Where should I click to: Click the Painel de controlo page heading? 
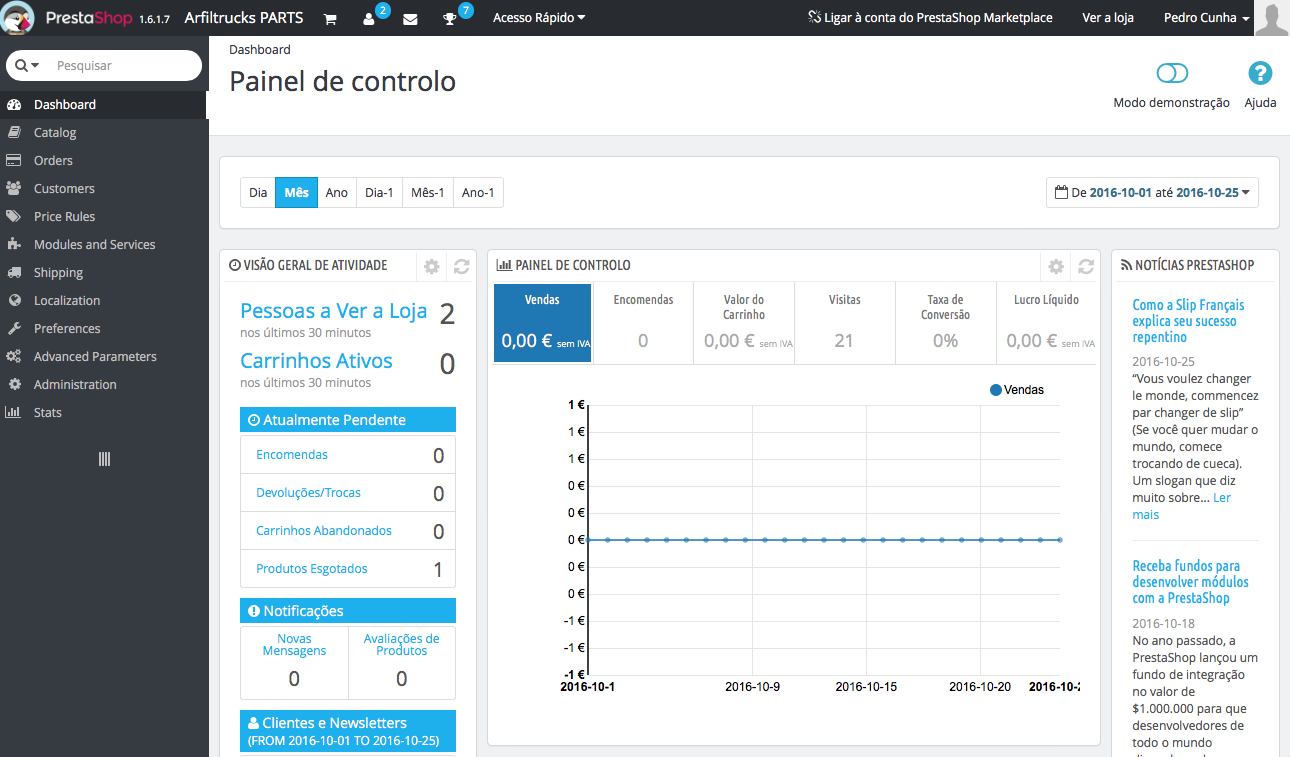(x=343, y=81)
